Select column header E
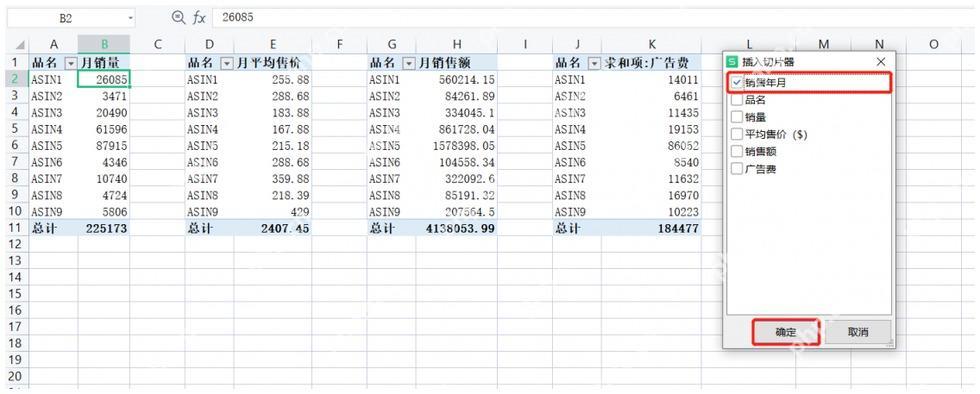 point(273,44)
